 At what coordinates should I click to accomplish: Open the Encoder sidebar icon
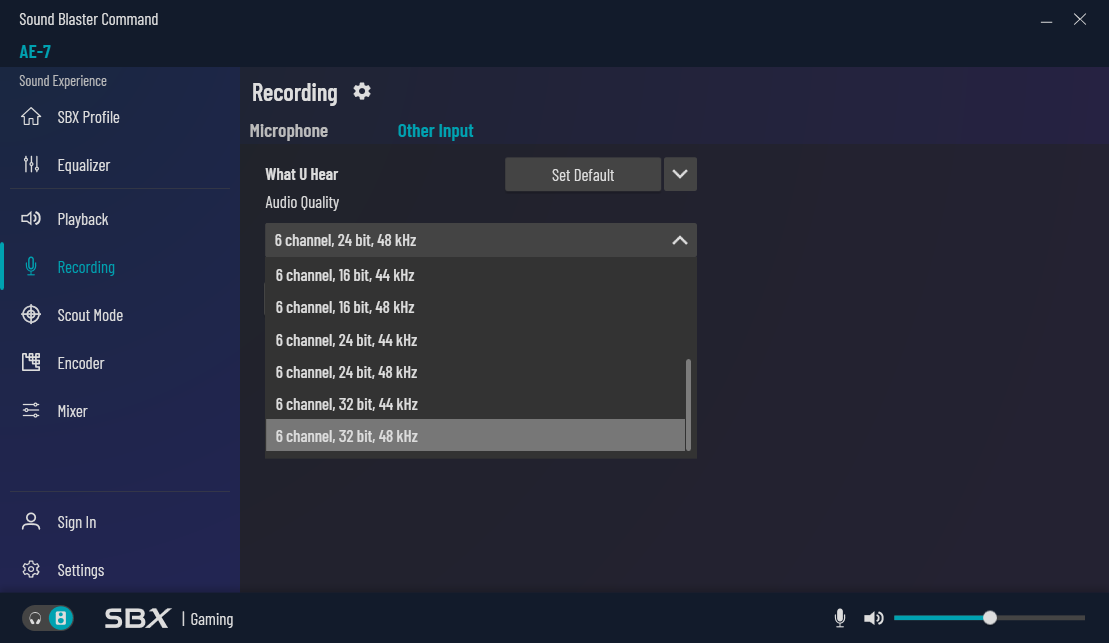pyautogui.click(x=31, y=363)
